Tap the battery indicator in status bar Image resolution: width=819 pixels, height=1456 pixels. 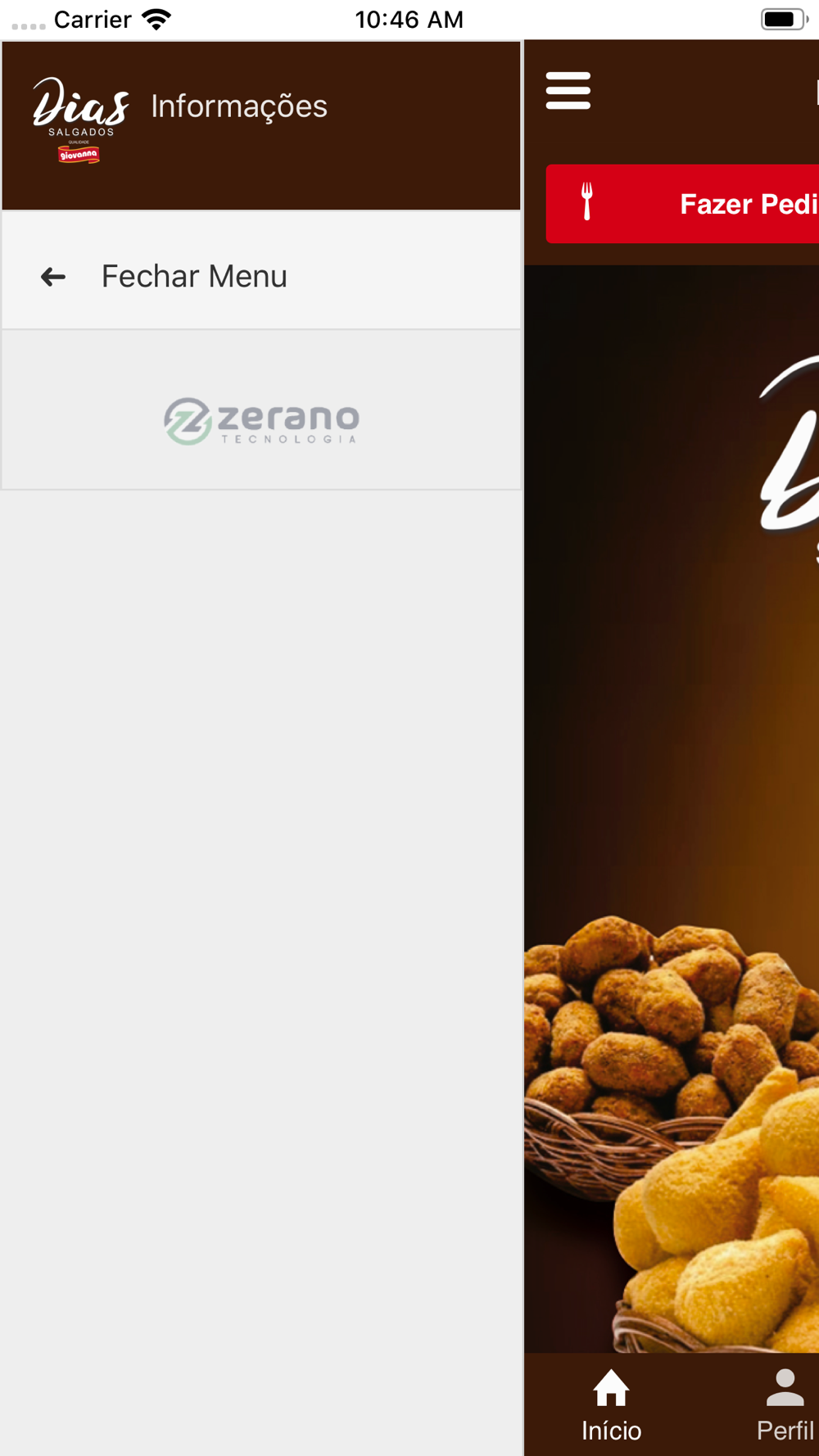pyautogui.click(x=784, y=20)
